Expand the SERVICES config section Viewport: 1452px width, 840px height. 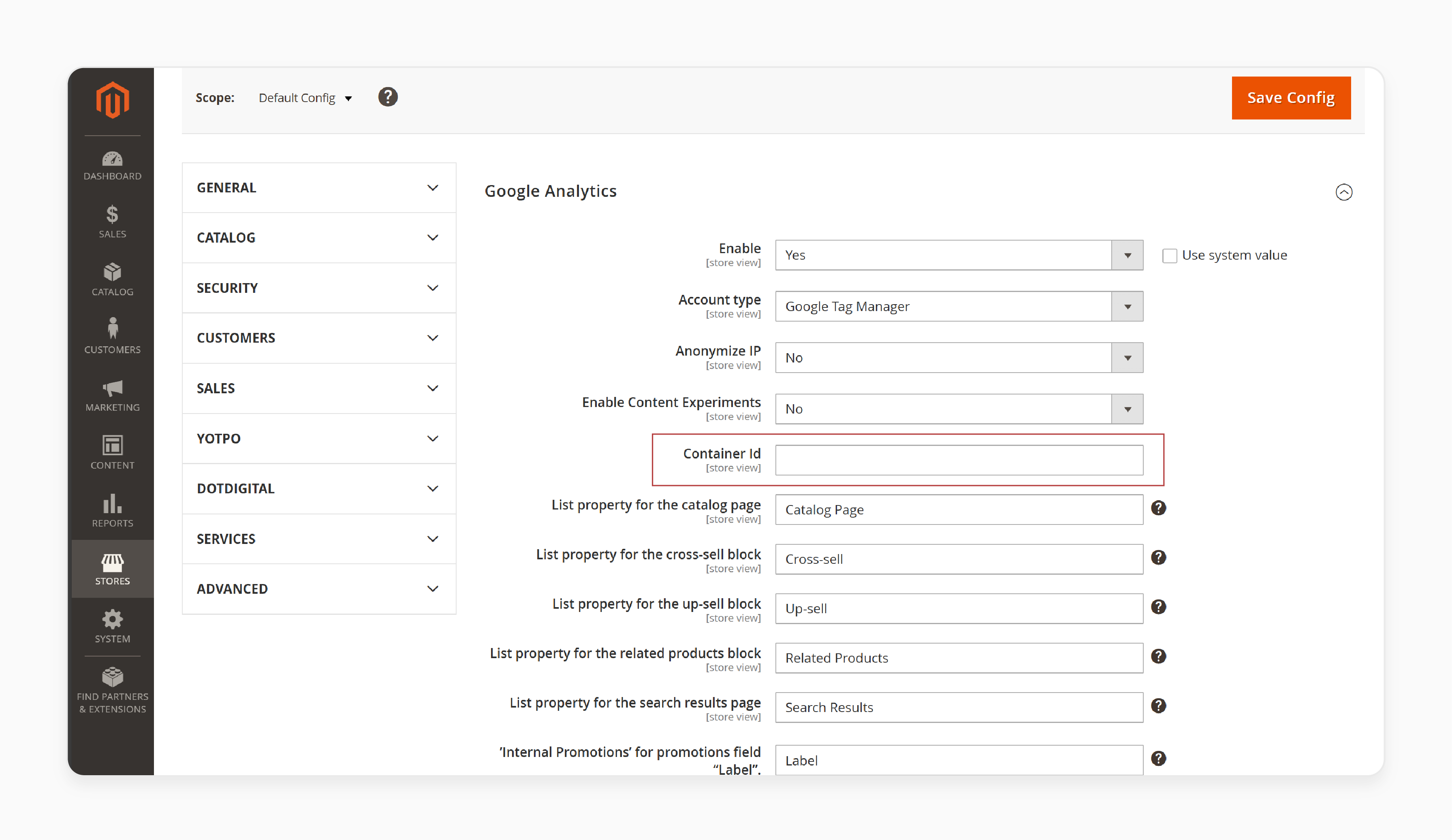tap(319, 539)
